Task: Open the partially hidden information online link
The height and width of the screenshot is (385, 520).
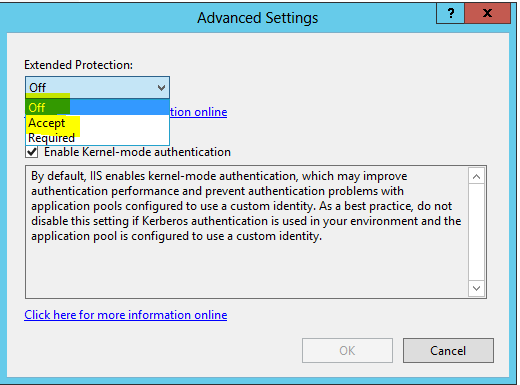Action: (x=199, y=112)
